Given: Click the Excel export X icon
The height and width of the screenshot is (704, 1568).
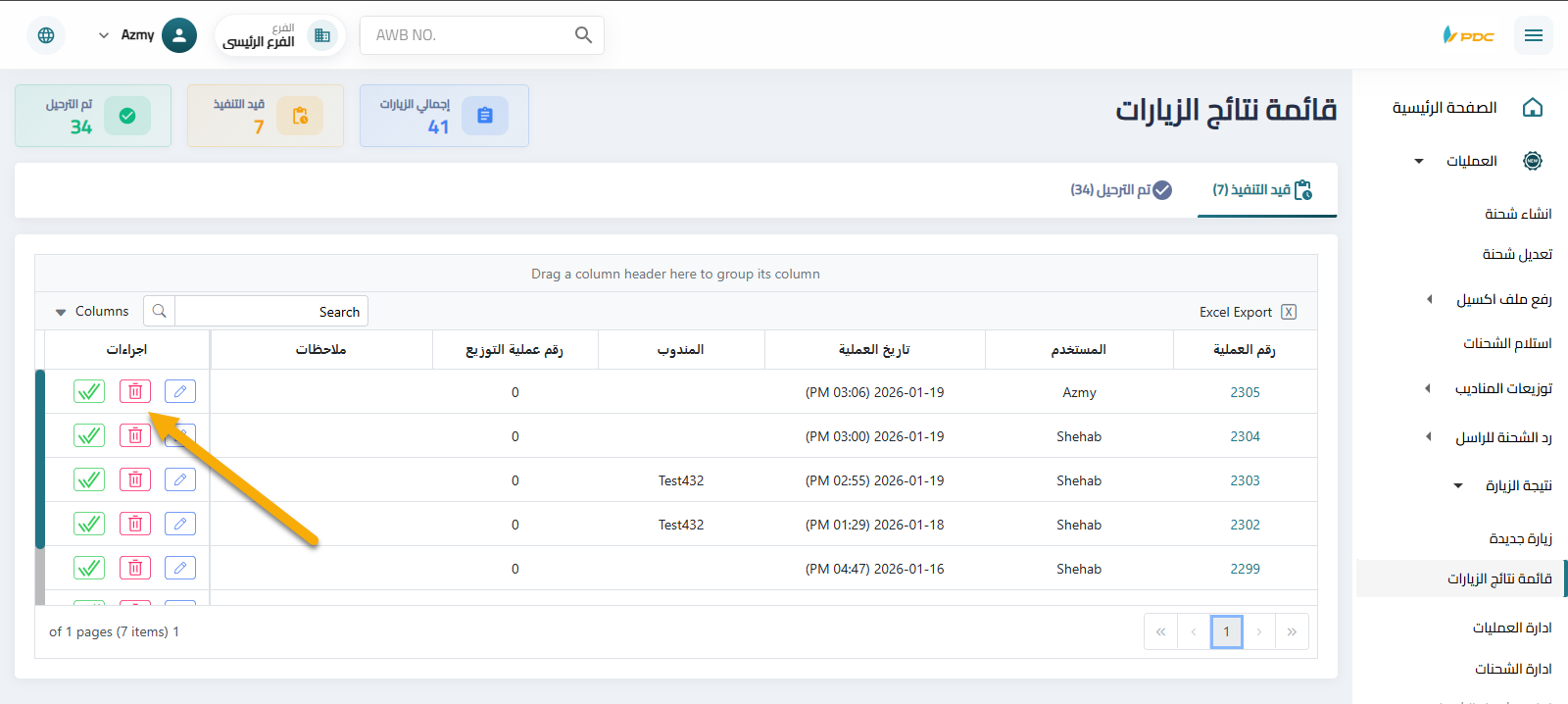Looking at the screenshot, I should [x=1289, y=312].
